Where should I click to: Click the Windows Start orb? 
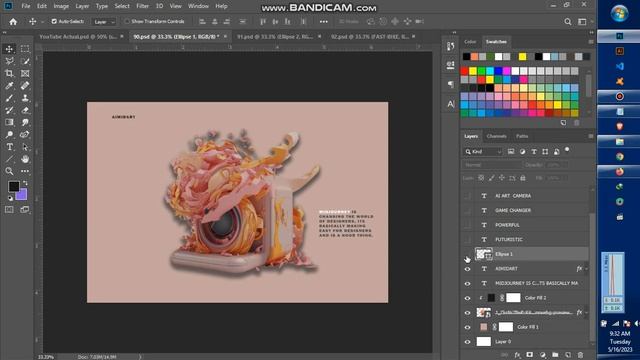pyautogui.click(x=619, y=13)
